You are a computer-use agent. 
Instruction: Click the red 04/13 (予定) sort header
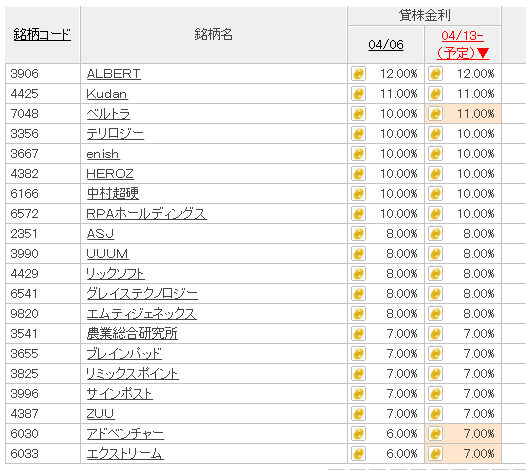point(463,45)
